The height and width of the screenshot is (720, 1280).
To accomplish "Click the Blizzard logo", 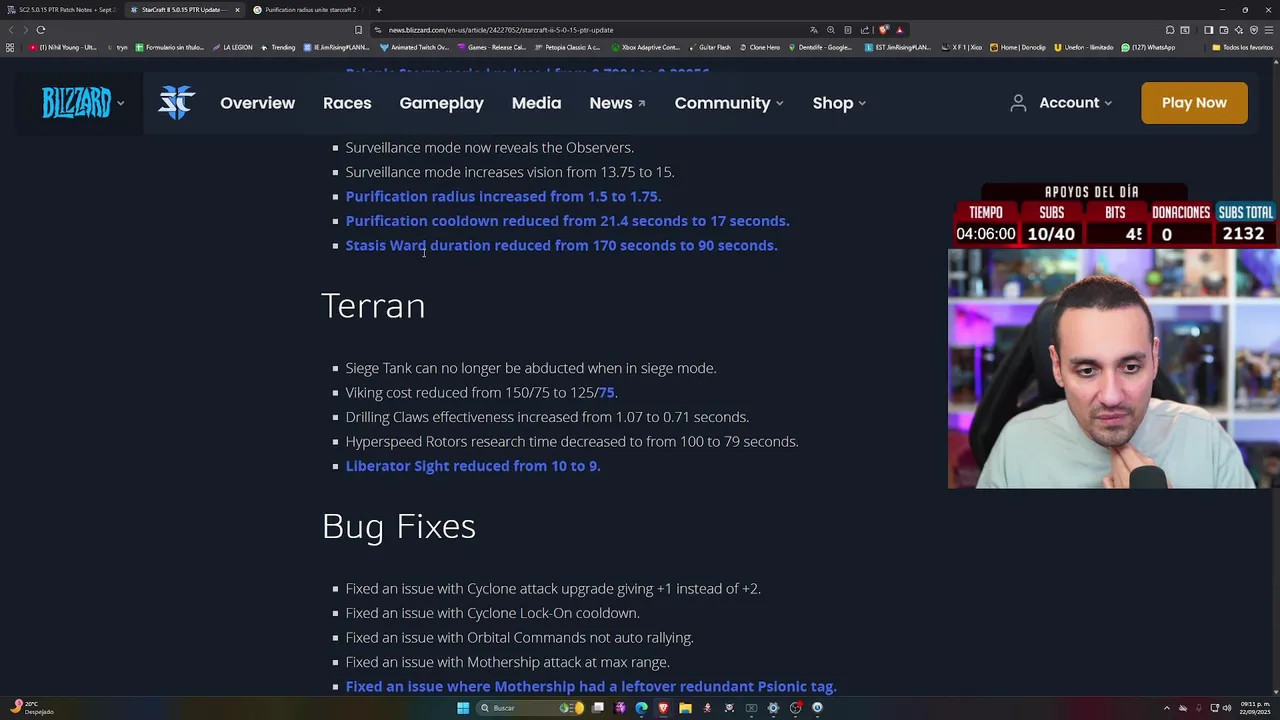I will tap(76, 103).
